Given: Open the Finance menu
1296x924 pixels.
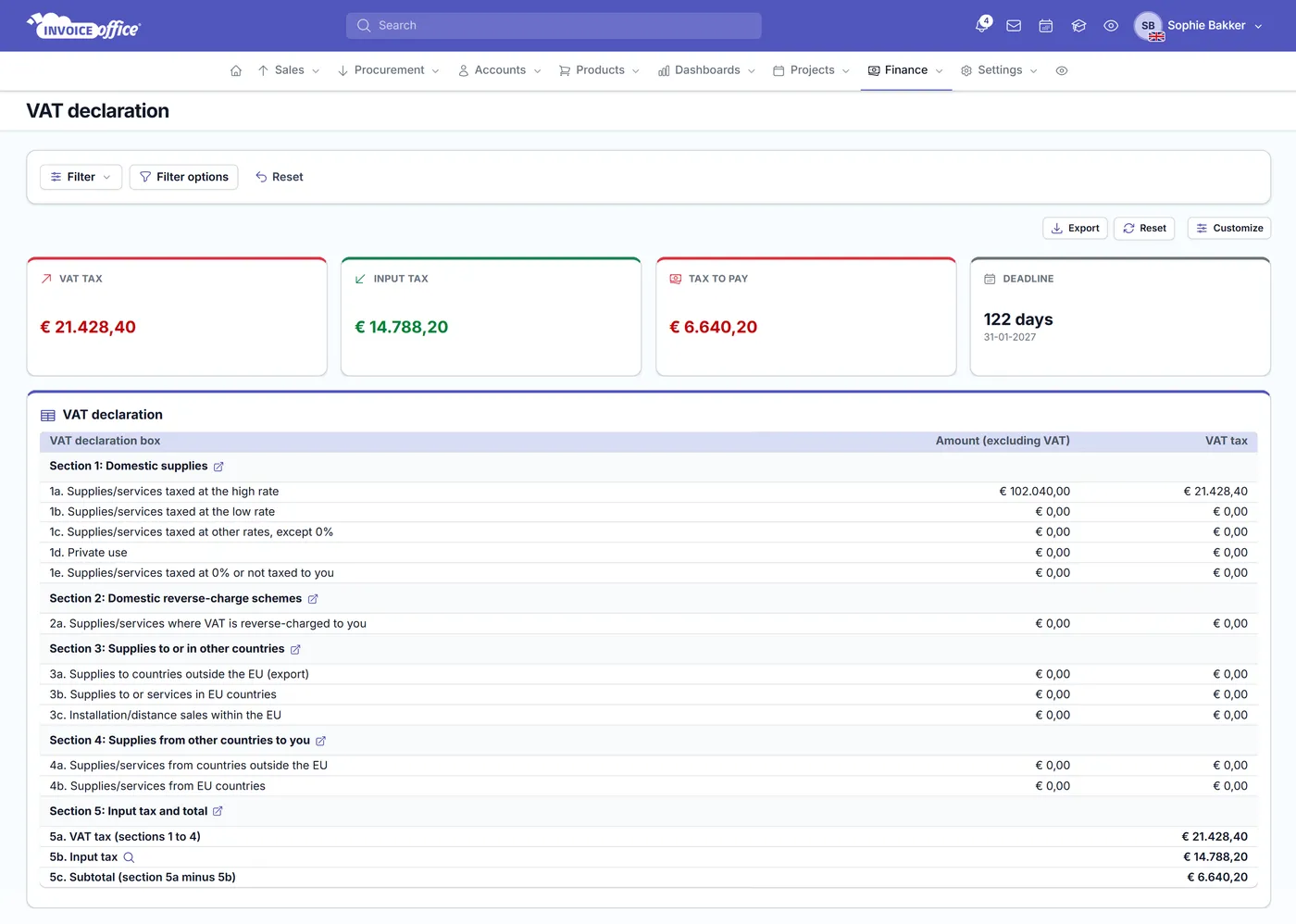Looking at the screenshot, I should (x=906, y=70).
